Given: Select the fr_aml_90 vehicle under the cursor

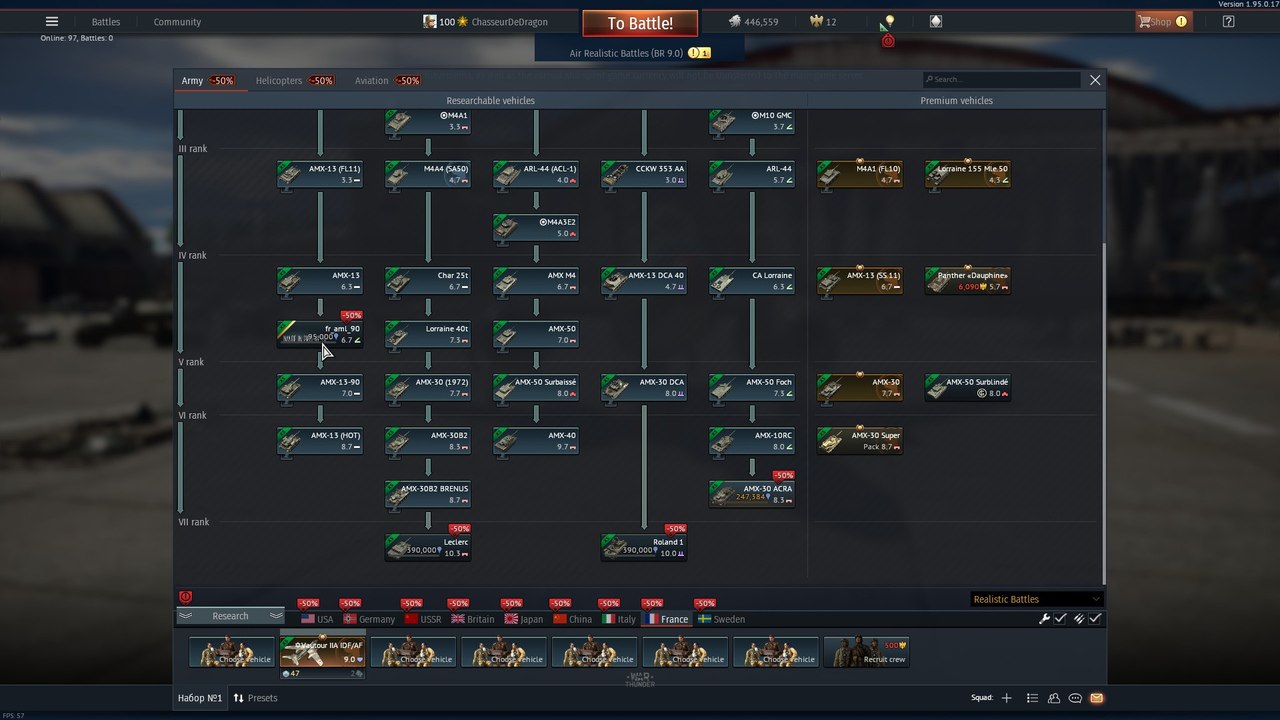Looking at the screenshot, I should pos(320,334).
